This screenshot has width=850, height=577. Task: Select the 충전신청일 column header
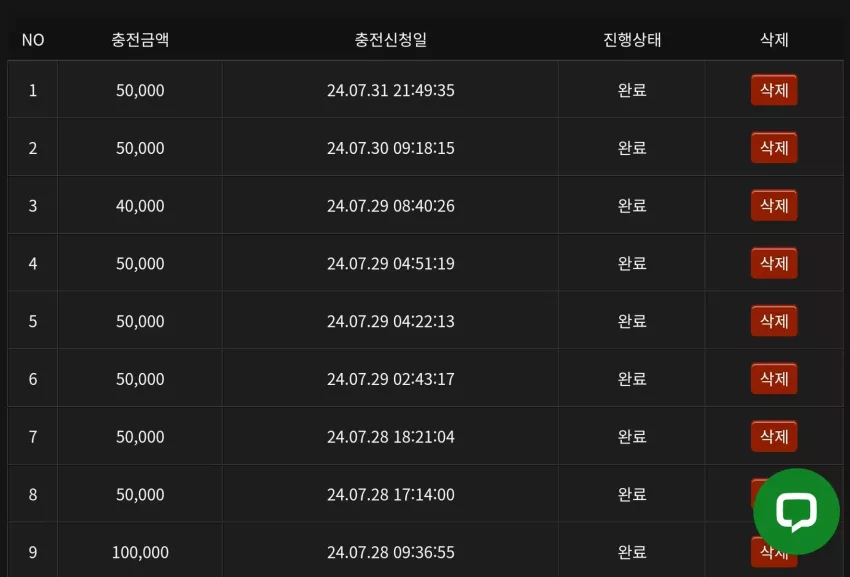(390, 40)
